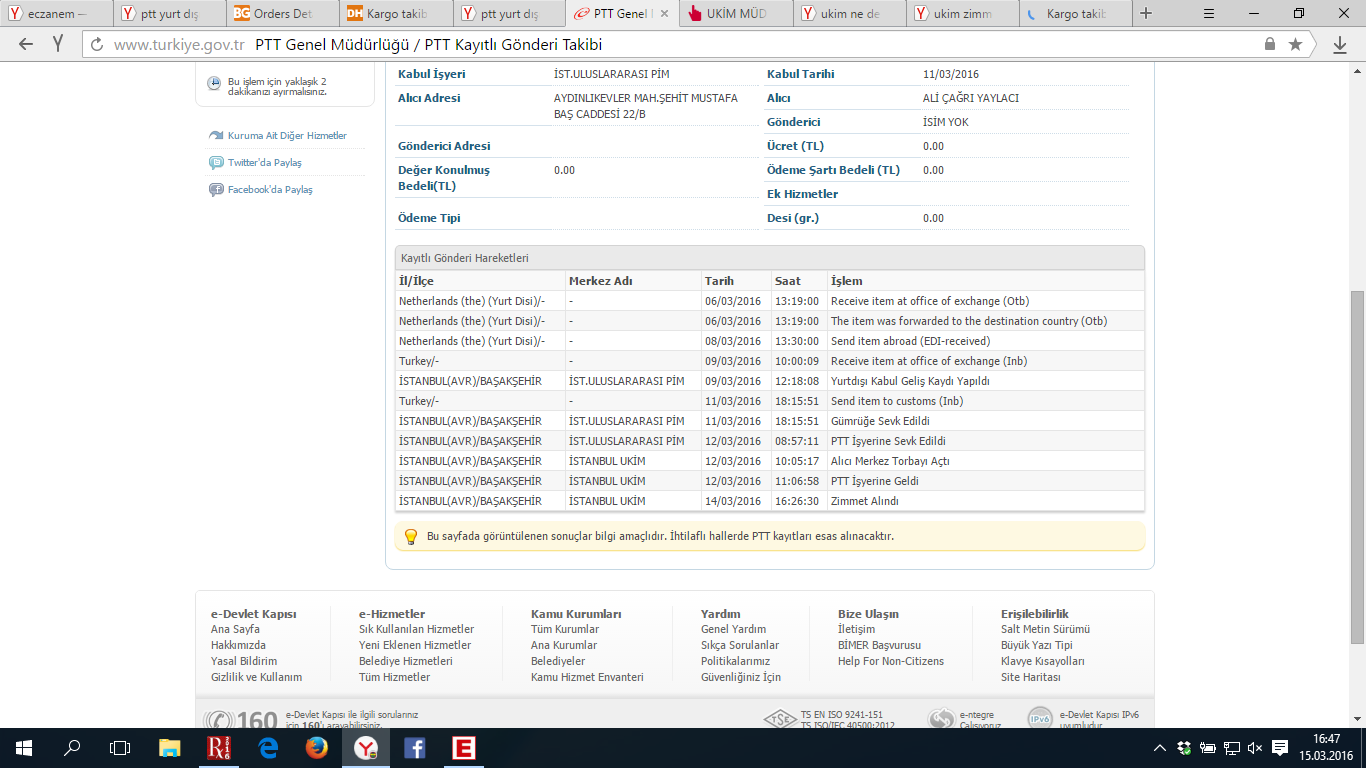Open the red E app on the taskbar
The width and height of the screenshot is (1366, 768).
click(x=463, y=747)
